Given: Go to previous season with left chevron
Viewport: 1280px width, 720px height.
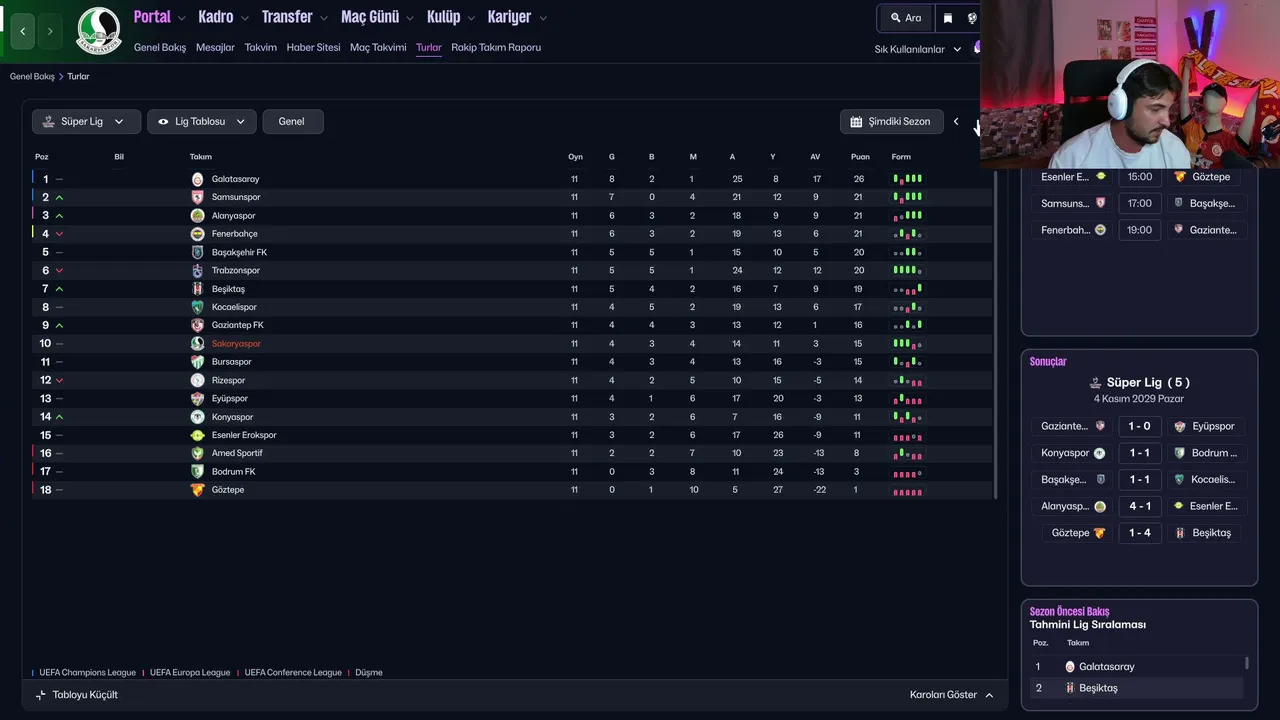Looking at the screenshot, I should (x=956, y=122).
